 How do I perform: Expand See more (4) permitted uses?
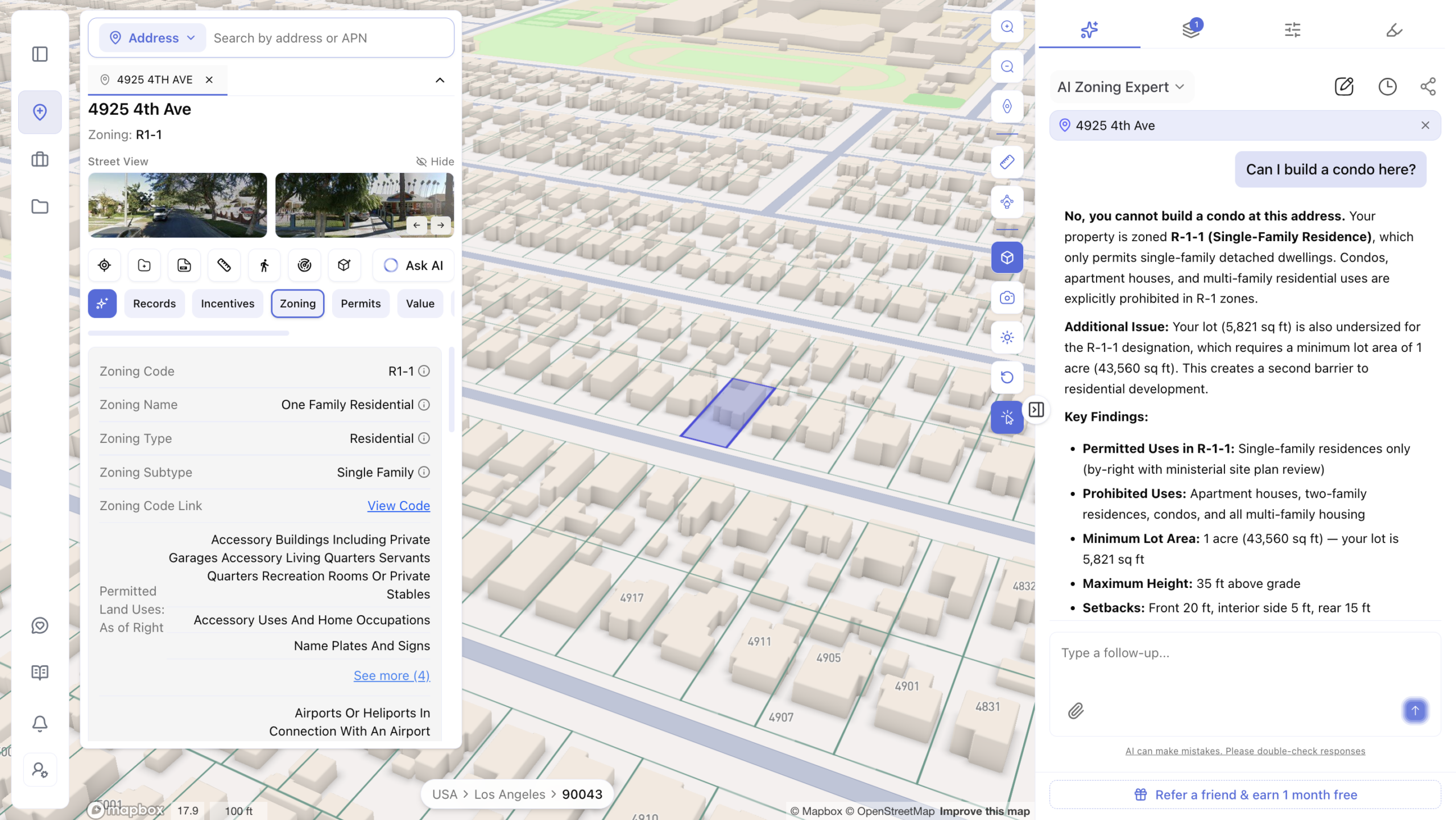(392, 676)
